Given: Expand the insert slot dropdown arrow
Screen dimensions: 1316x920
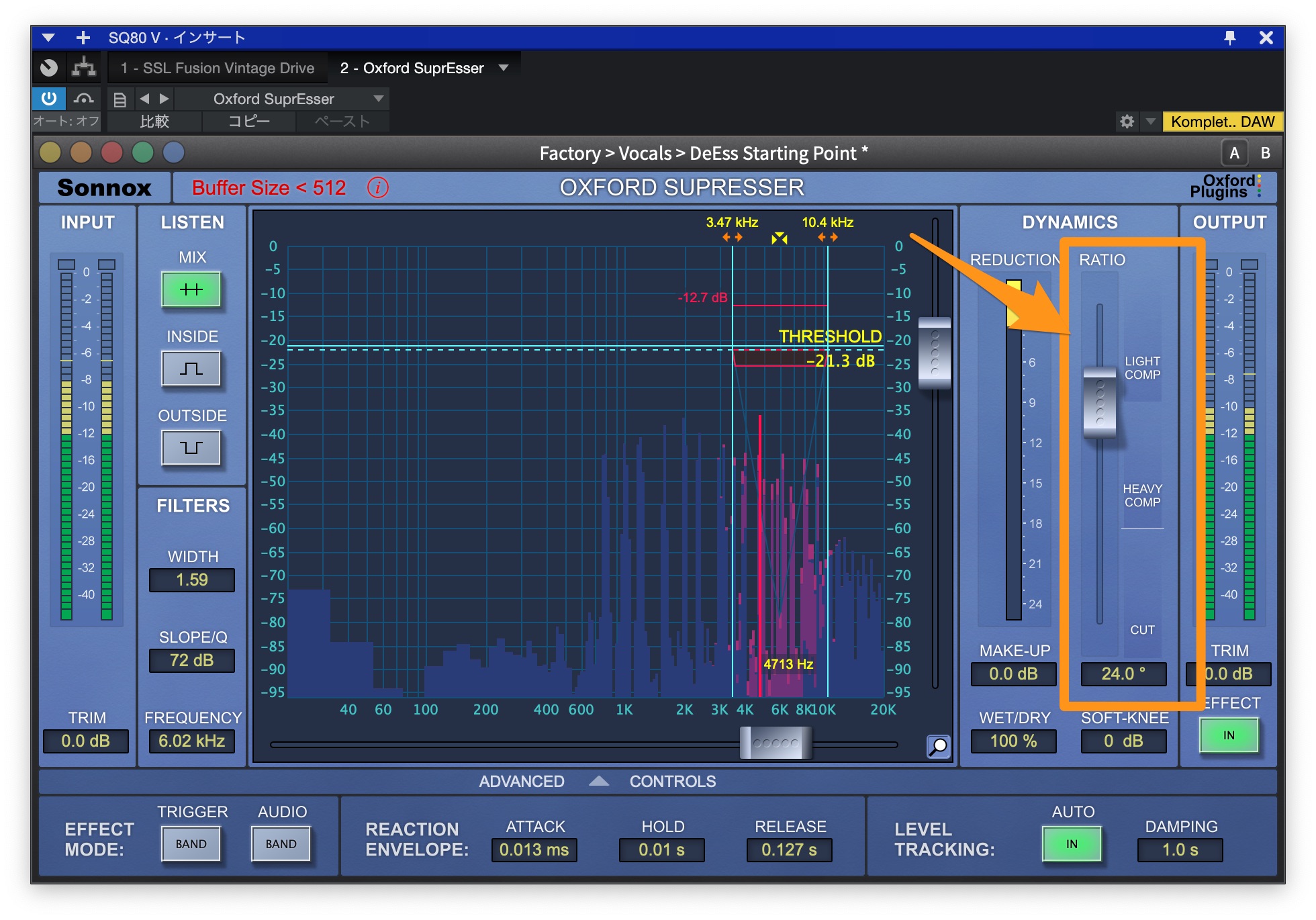Looking at the screenshot, I should pyautogui.click(x=504, y=68).
